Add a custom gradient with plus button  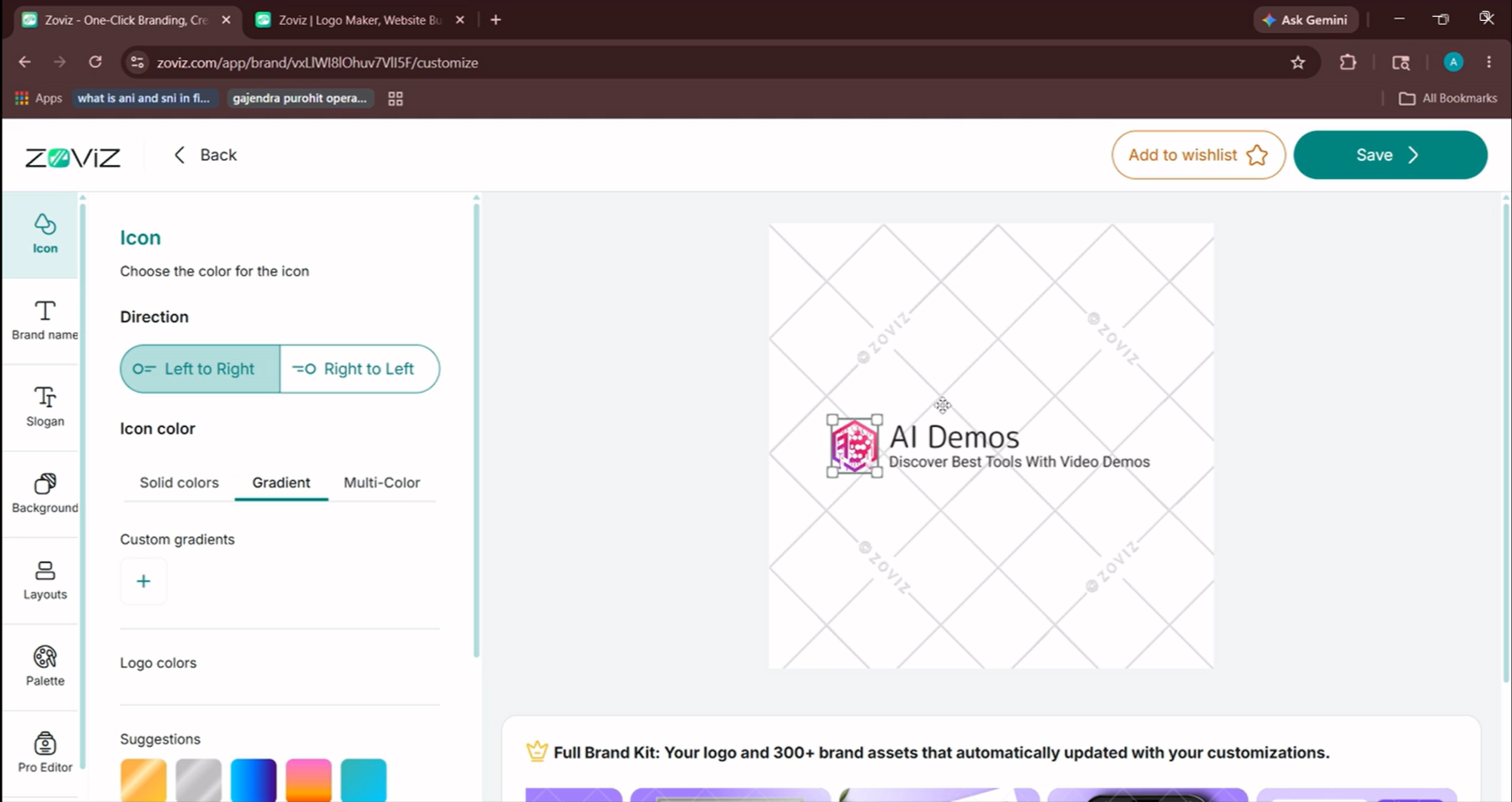(143, 580)
